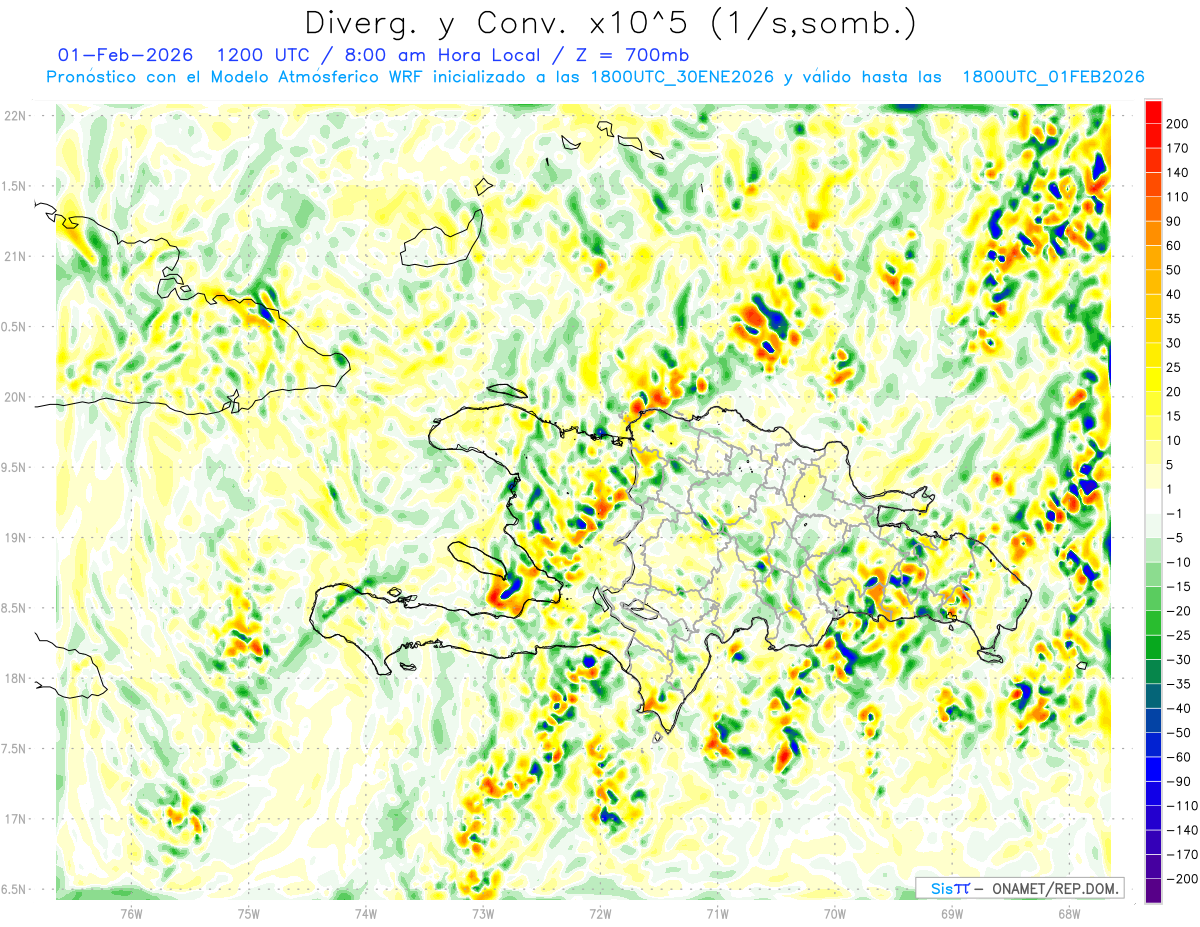
Task: Click the dark purple bottom segment of color scale
Action: (x=1153, y=891)
